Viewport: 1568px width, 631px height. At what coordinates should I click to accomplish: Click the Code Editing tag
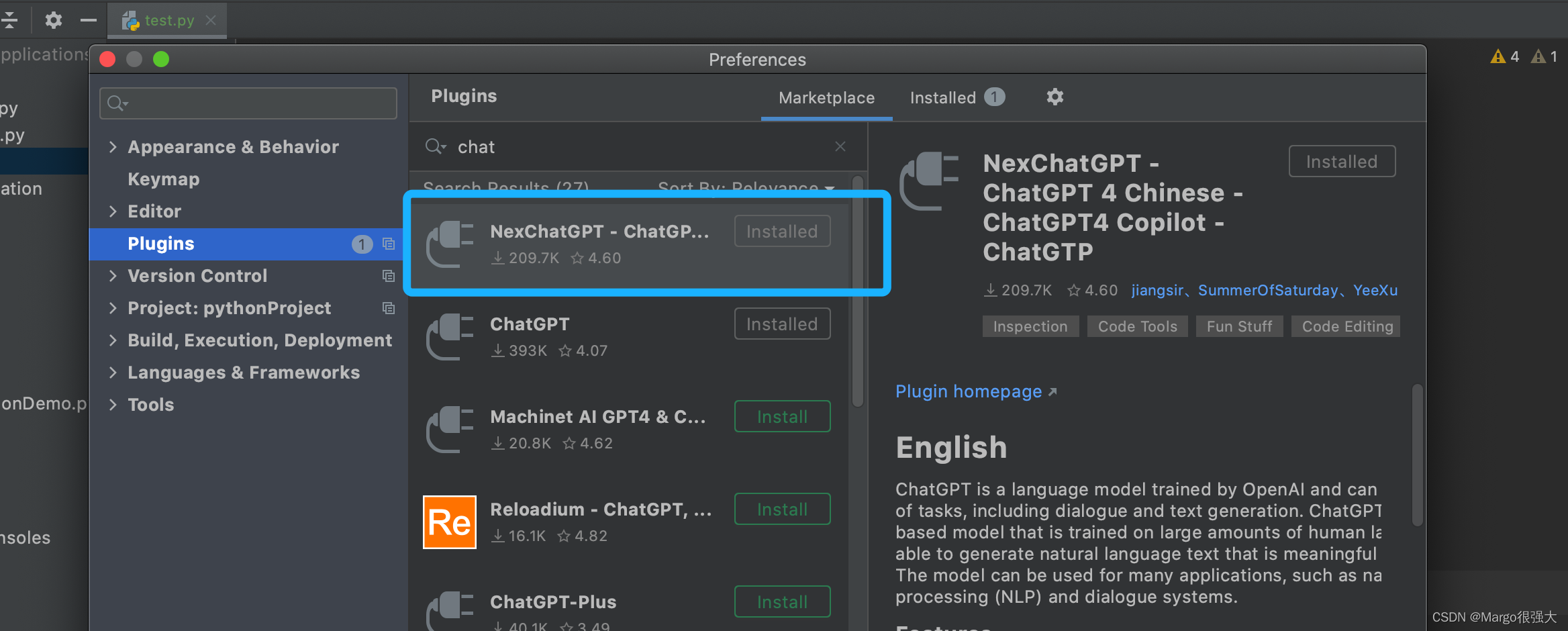click(1346, 326)
